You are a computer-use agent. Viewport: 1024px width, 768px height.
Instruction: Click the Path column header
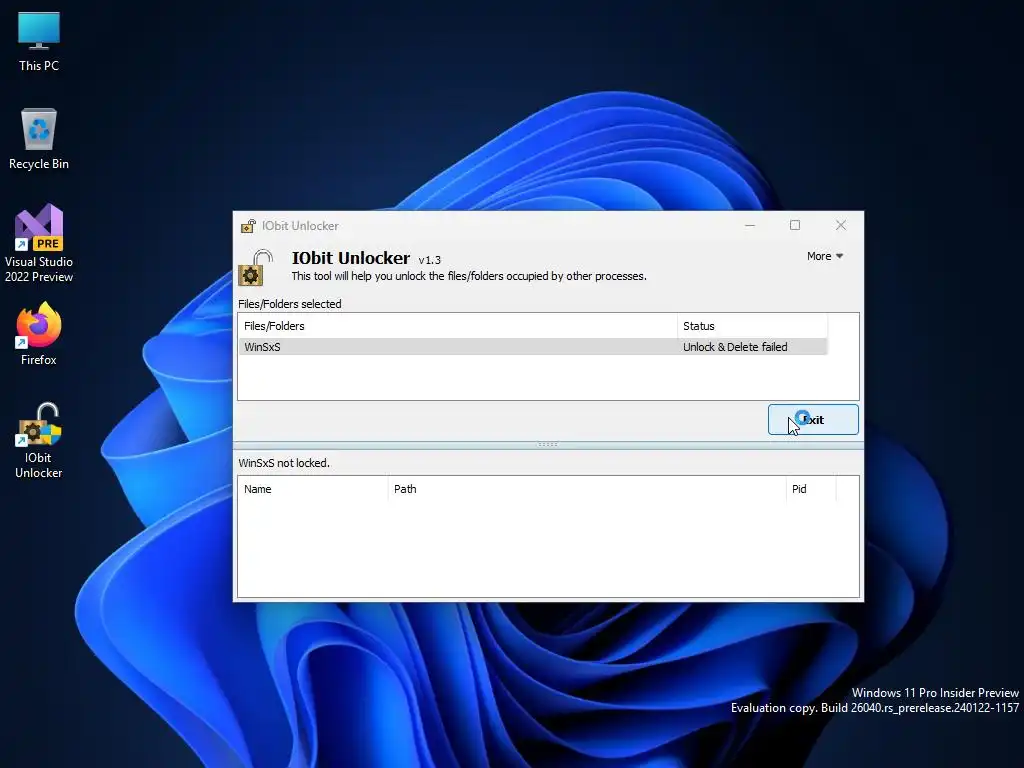point(587,489)
